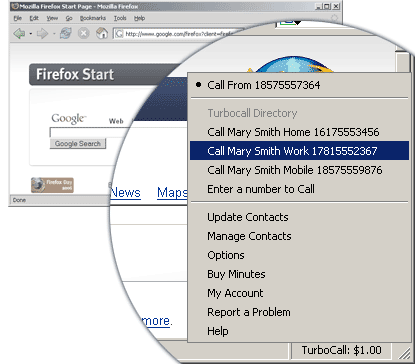415x364 pixels.
Task: Click the Firefox icon in the title bar
Action: 15,6
